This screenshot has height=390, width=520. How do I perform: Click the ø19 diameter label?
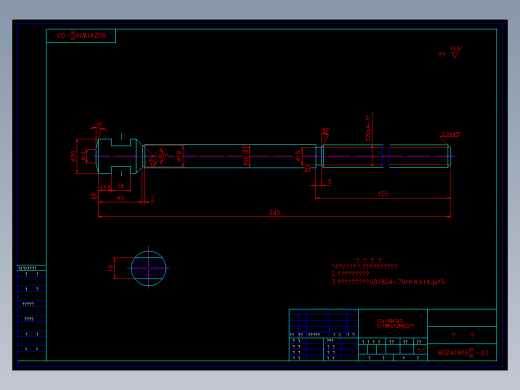[179, 156]
